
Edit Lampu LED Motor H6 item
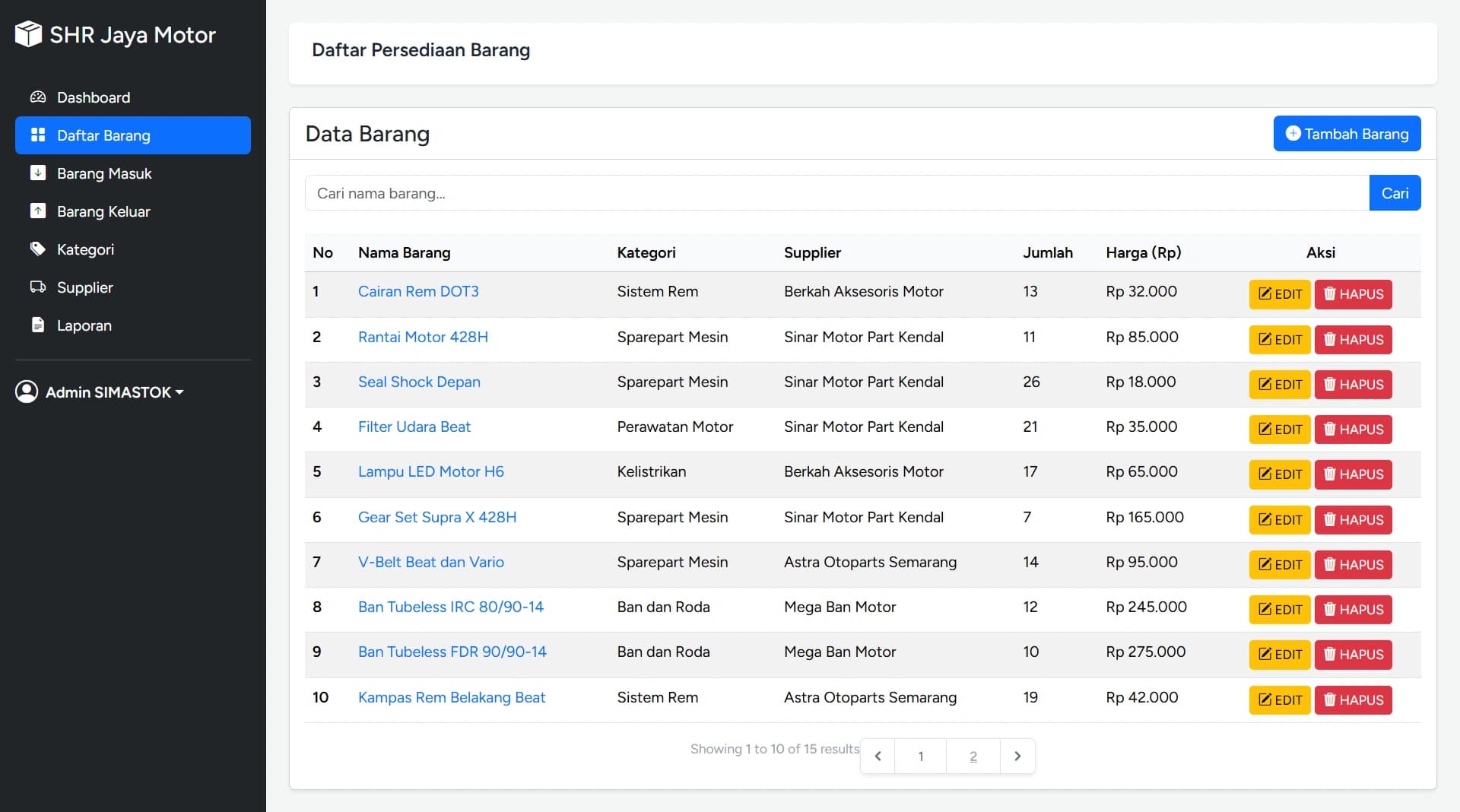1280,474
